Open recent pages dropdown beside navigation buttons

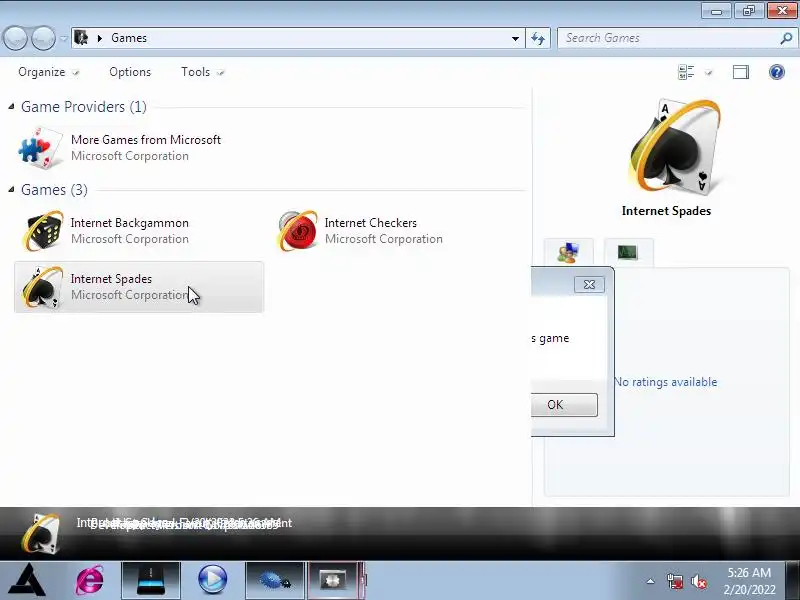64,38
